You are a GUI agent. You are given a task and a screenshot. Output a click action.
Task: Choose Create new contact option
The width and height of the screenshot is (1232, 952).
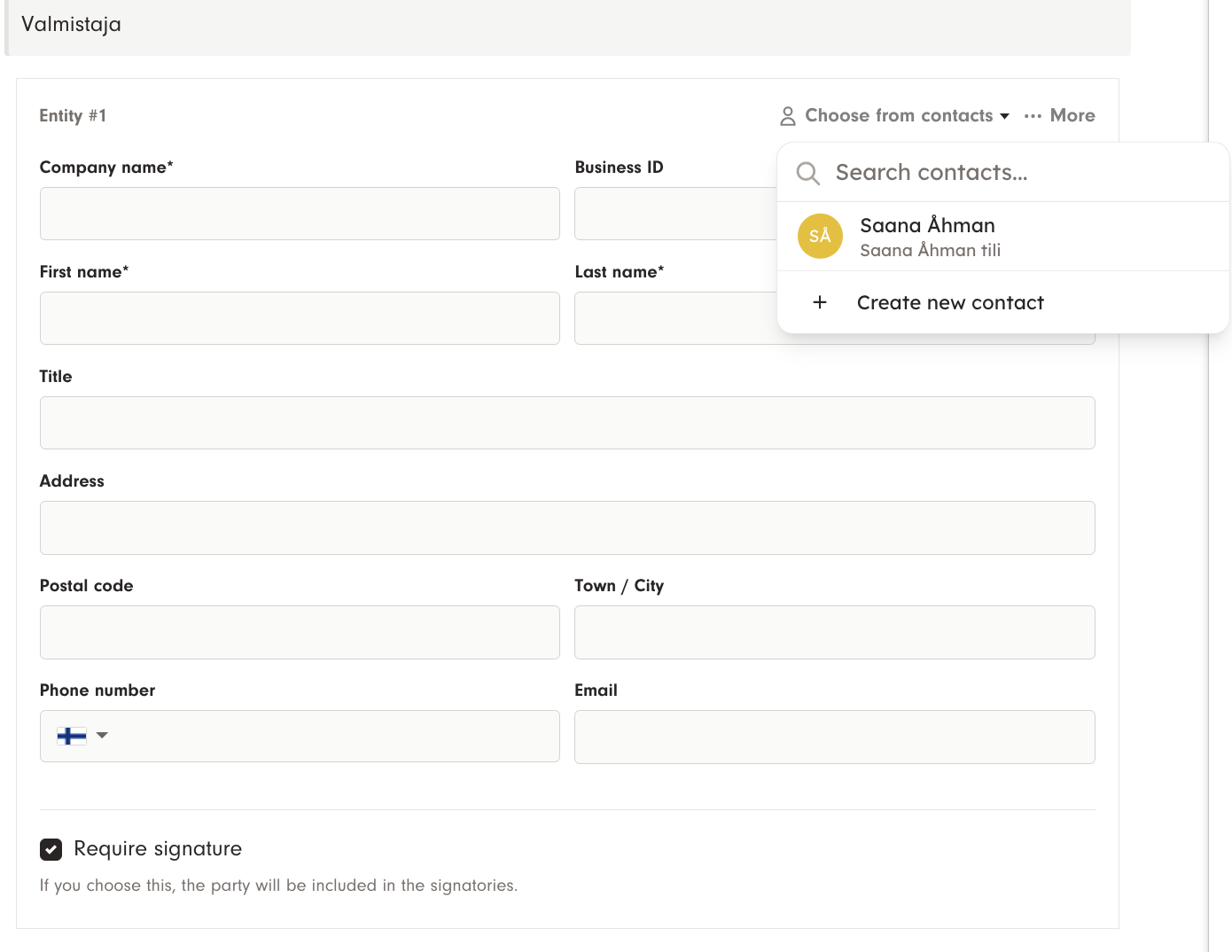click(x=950, y=302)
